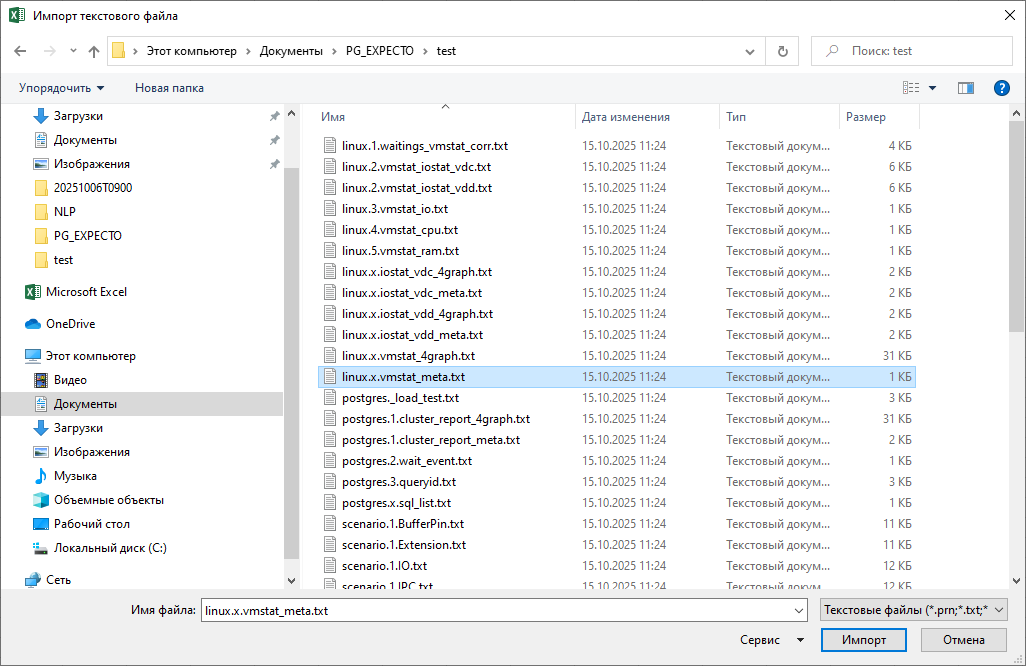Open the view options dropdown arrow
Image resolution: width=1026 pixels, height=666 pixels.
[x=932, y=88]
